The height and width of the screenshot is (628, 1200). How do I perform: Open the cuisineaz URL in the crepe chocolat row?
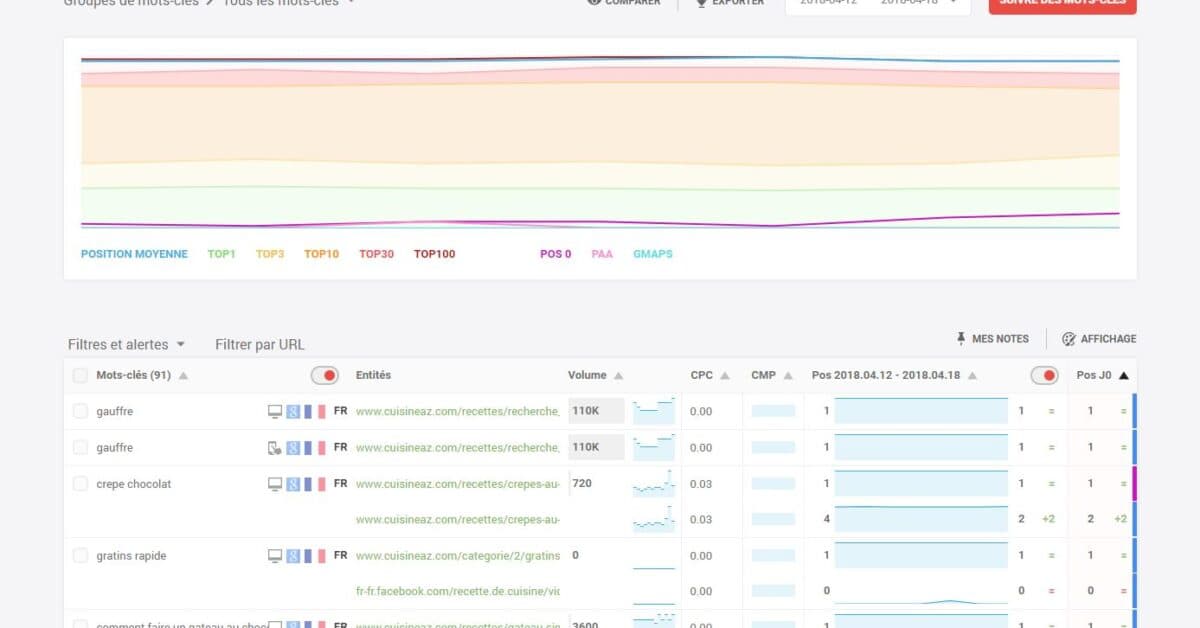458,484
